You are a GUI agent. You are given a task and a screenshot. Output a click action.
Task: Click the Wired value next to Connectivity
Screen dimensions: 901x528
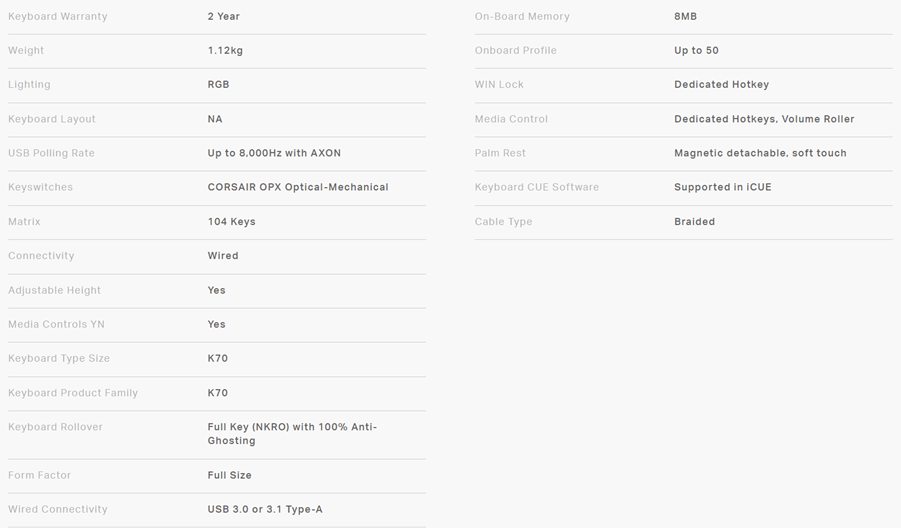click(x=223, y=256)
